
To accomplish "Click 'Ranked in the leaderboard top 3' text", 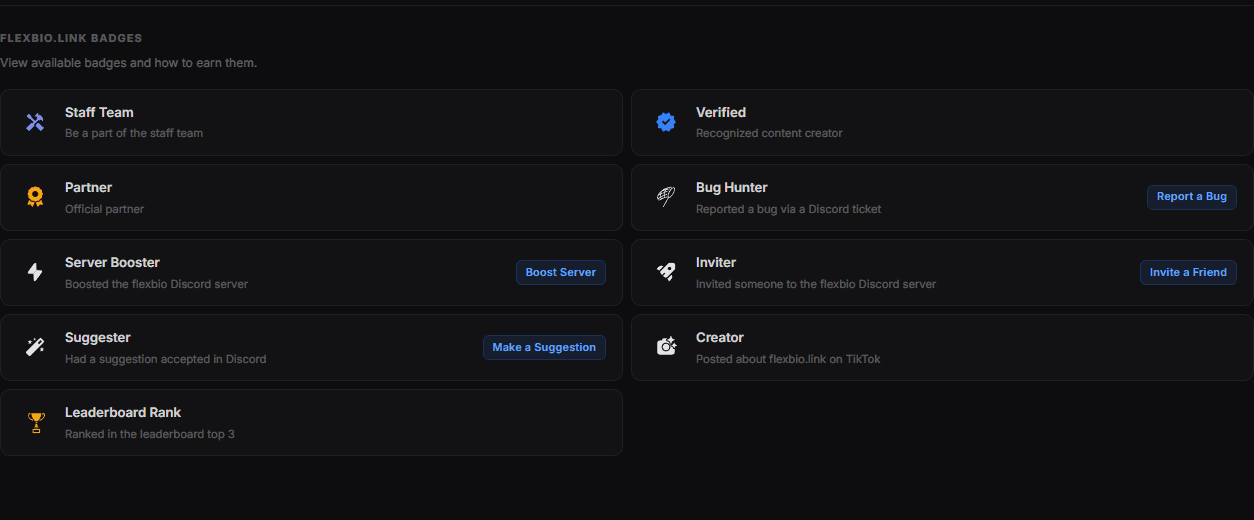I will (150, 434).
